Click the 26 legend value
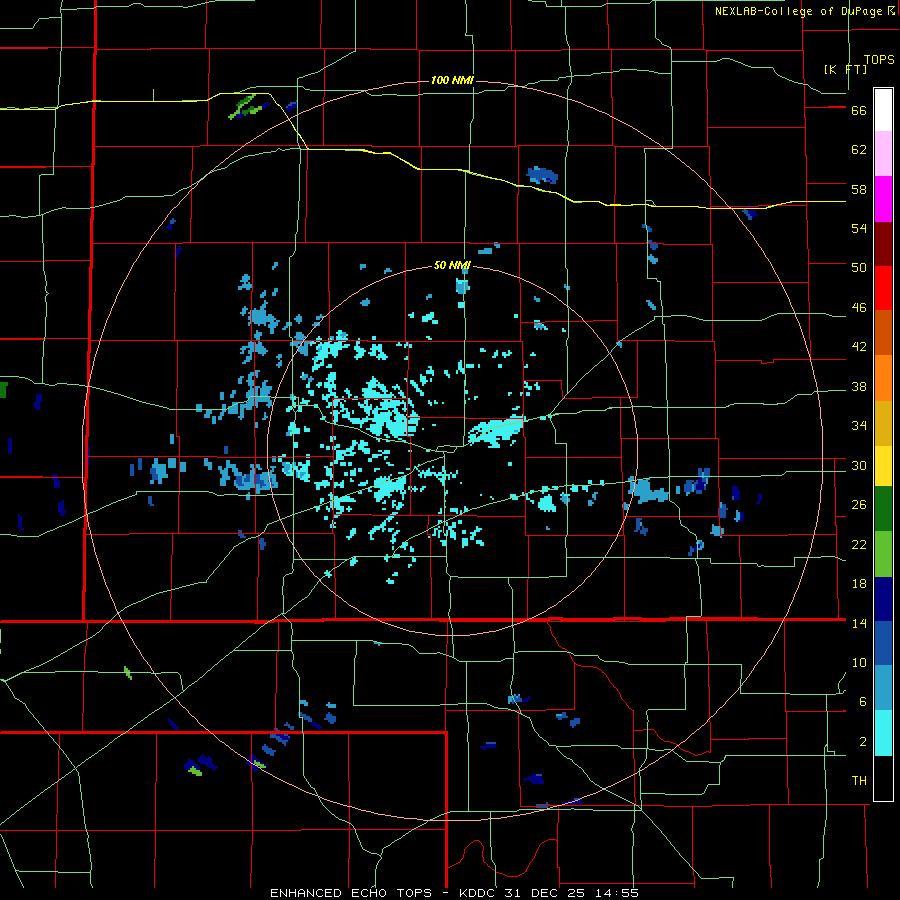This screenshot has height=900, width=900. 859,505
